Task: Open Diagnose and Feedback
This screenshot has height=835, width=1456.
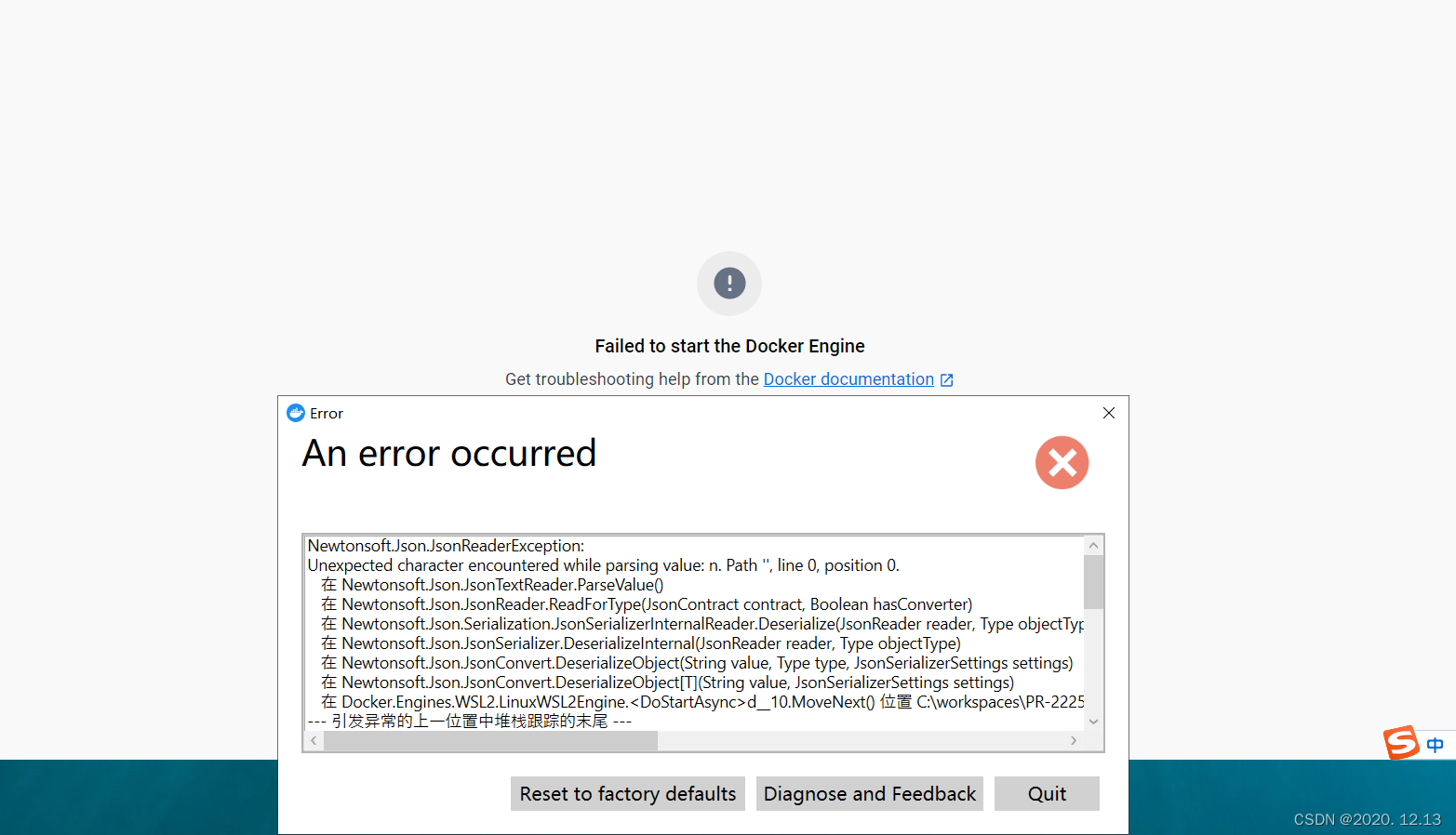Action: [x=870, y=793]
